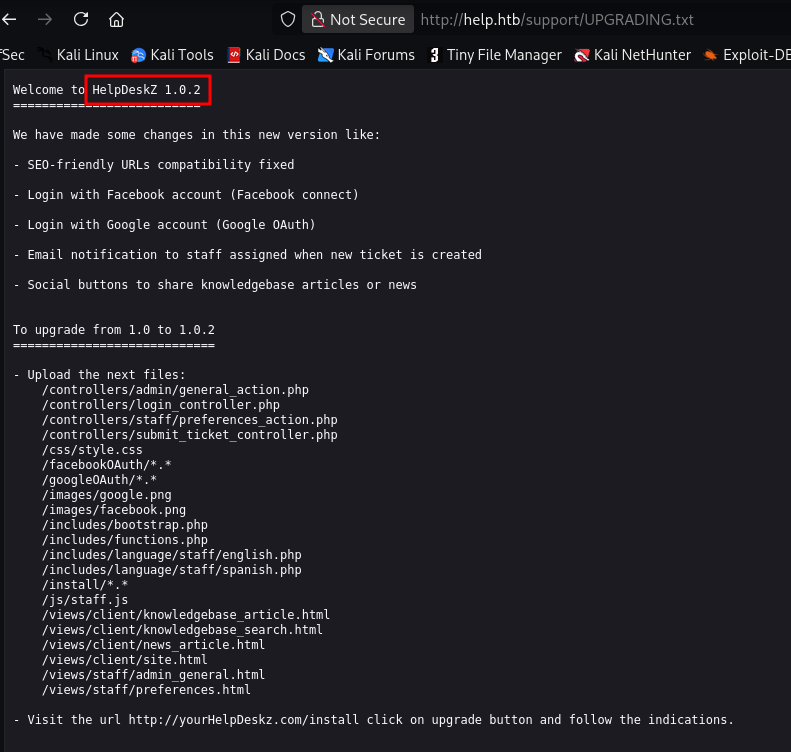Click '/images/facebook.png' path
This screenshot has height=752, width=791.
[114, 510]
